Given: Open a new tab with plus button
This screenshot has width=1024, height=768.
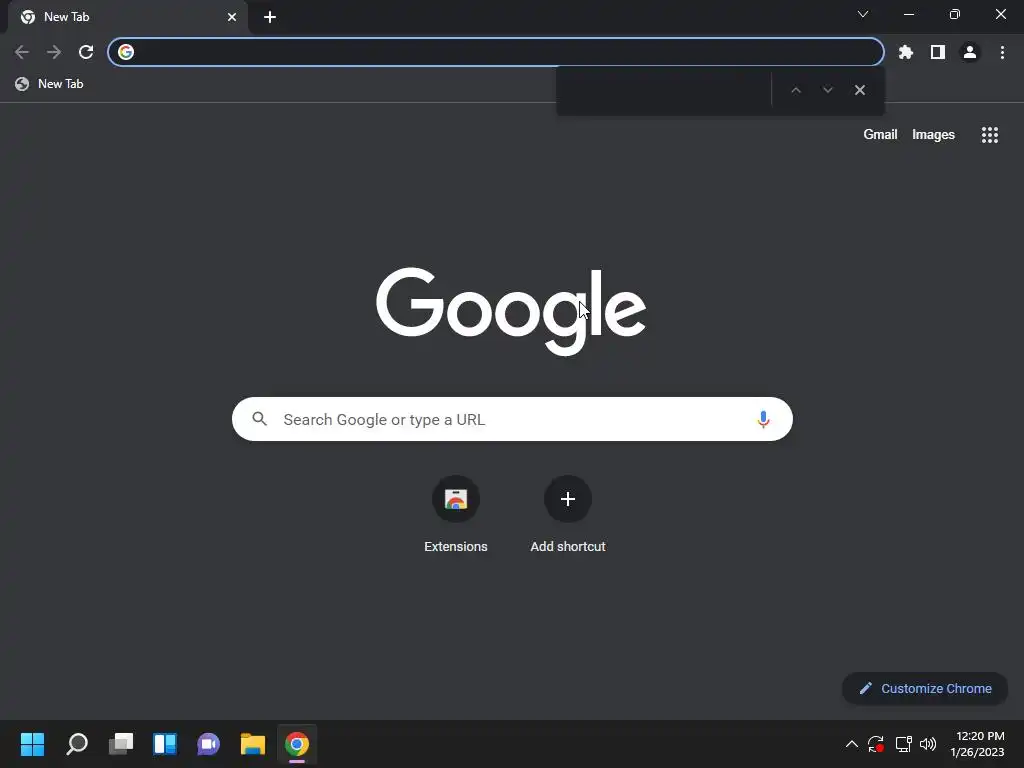Looking at the screenshot, I should [x=270, y=17].
